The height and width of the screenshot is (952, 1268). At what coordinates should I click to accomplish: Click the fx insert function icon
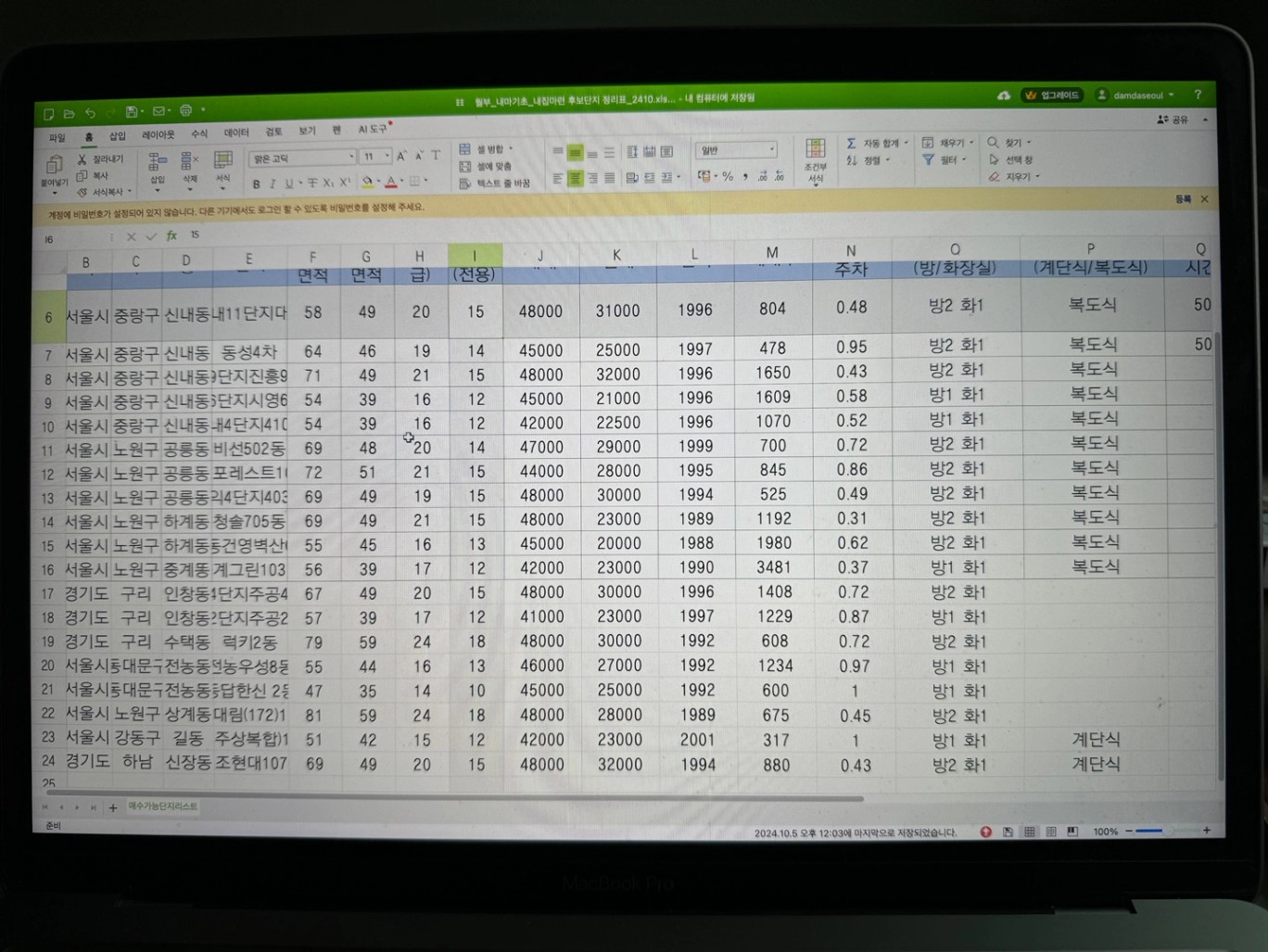click(171, 236)
